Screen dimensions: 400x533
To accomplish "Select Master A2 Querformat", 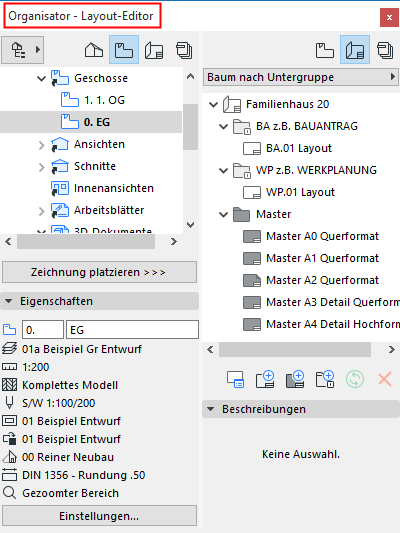I will tap(322, 280).
